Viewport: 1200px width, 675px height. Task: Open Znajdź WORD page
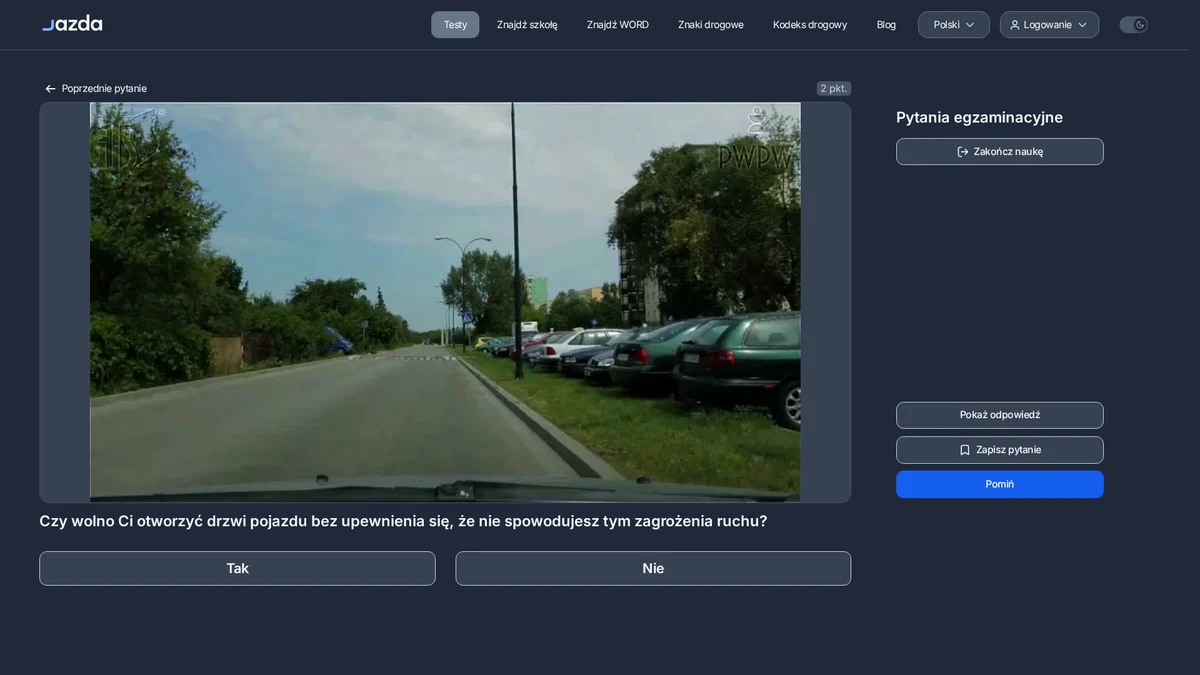[x=618, y=25]
